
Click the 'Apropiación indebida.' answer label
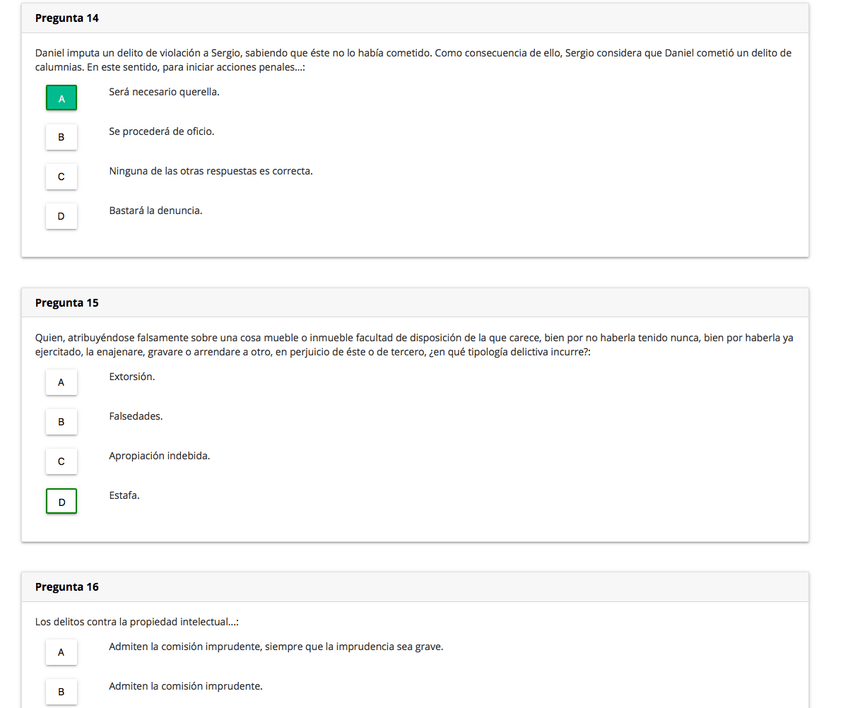(x=159, y=455)
